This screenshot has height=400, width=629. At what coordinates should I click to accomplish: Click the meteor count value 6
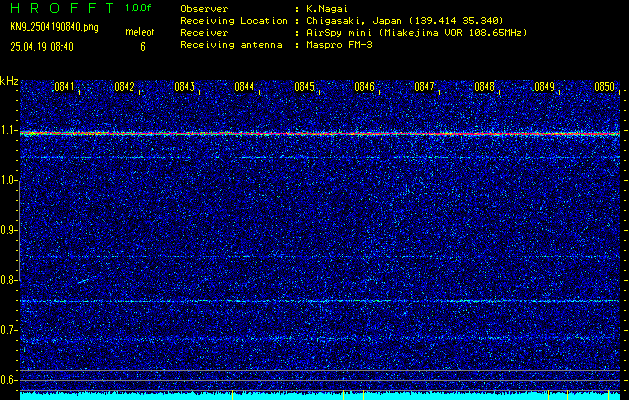(143, 47)
